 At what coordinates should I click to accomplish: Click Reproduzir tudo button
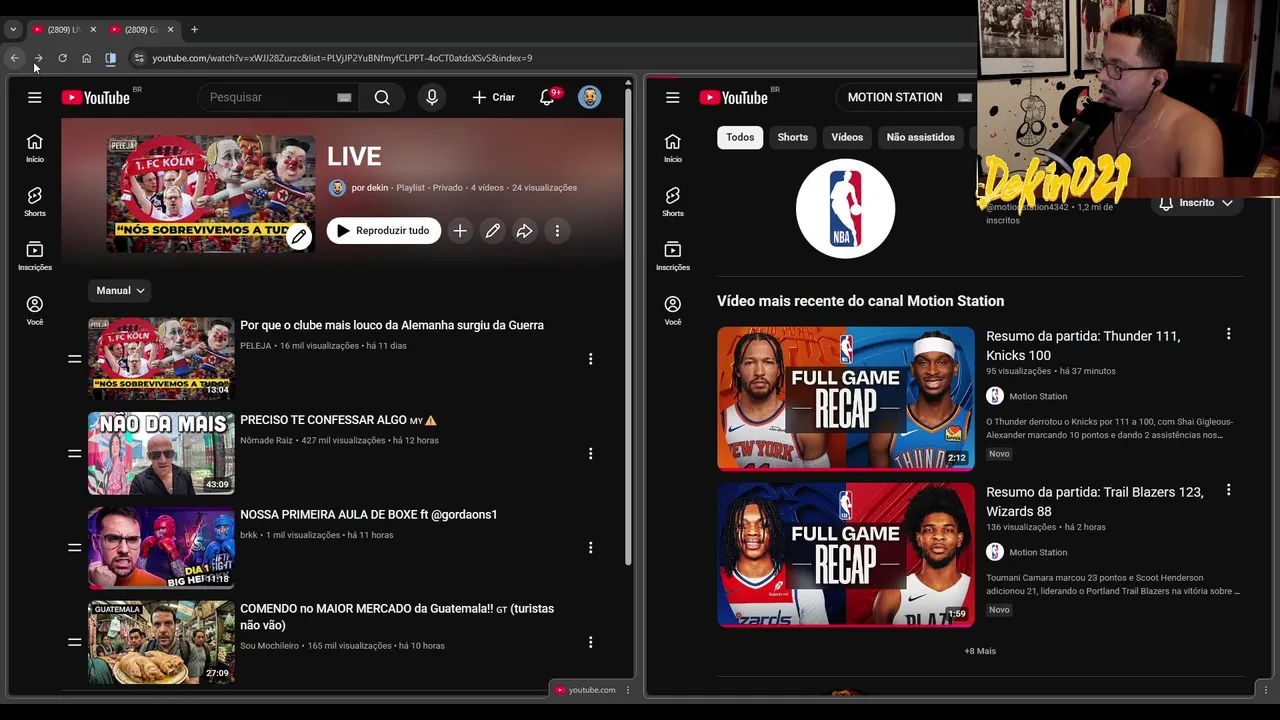(383, 231)
